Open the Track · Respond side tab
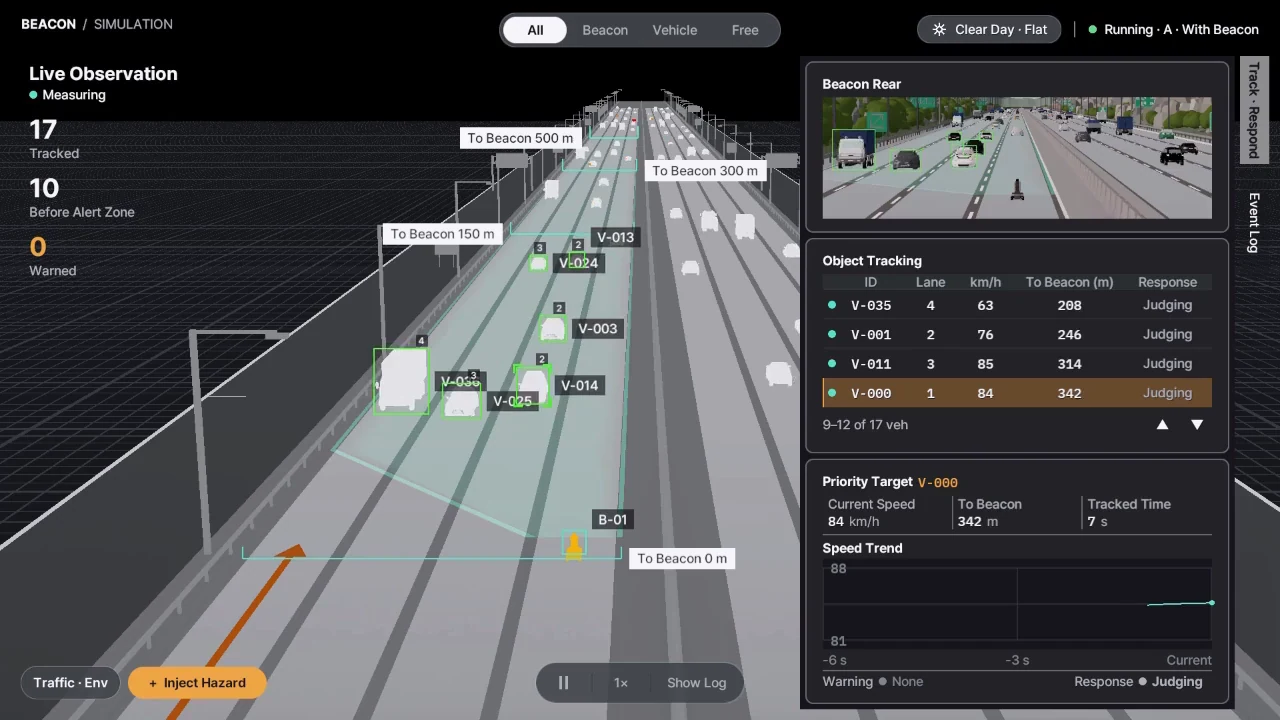This screenshot has height=720, width=1280. click(x=1254, y=111)
